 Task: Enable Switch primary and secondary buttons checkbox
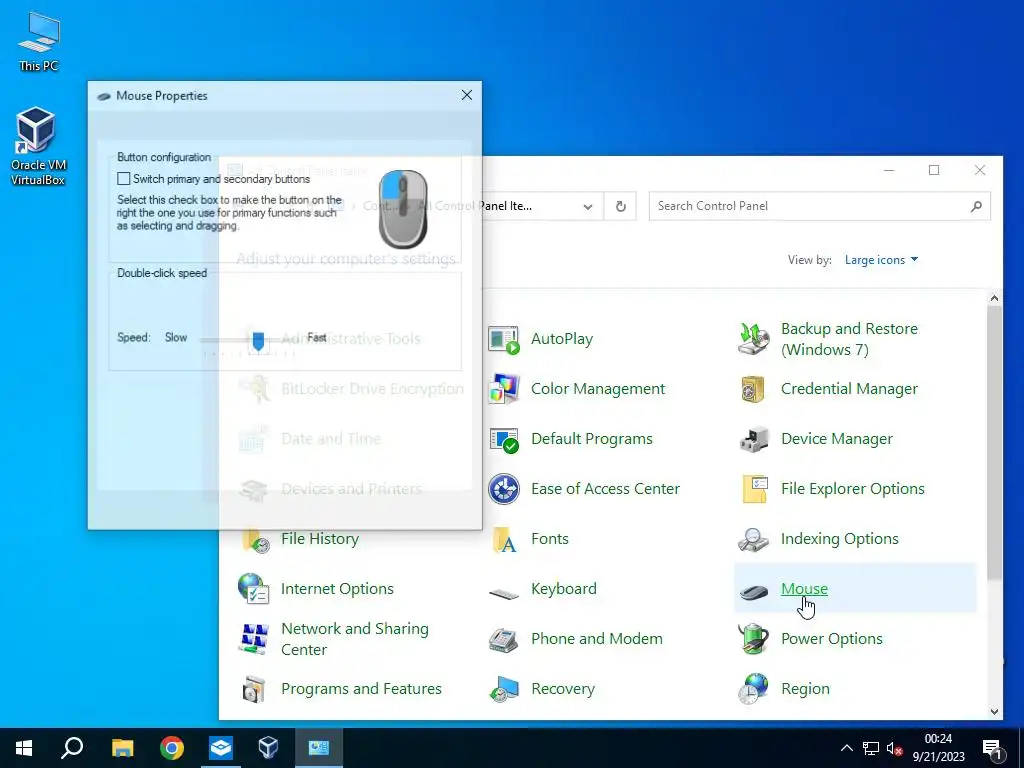[x=123, y=178]
